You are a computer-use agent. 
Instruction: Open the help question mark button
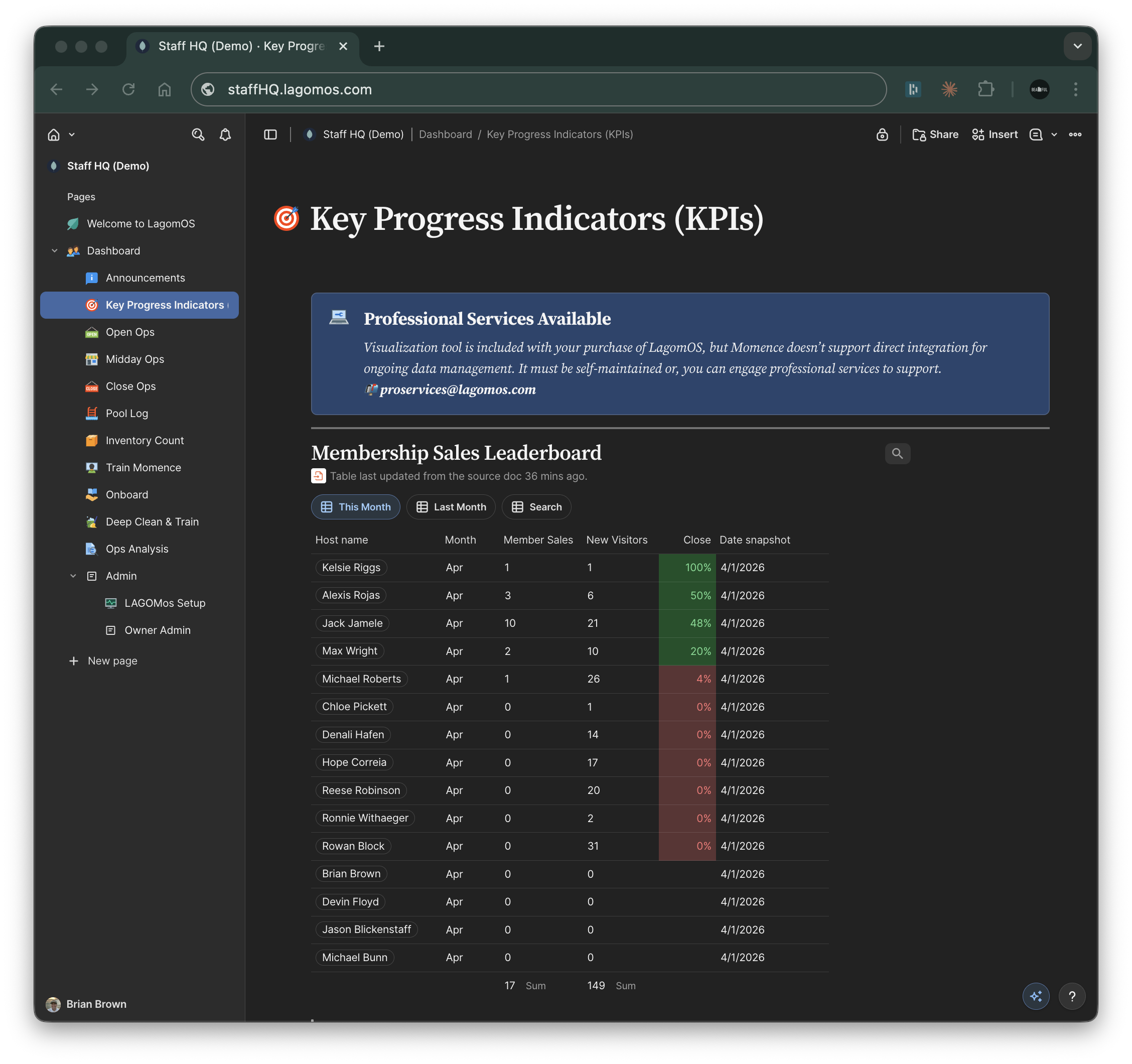point(1072,996)
